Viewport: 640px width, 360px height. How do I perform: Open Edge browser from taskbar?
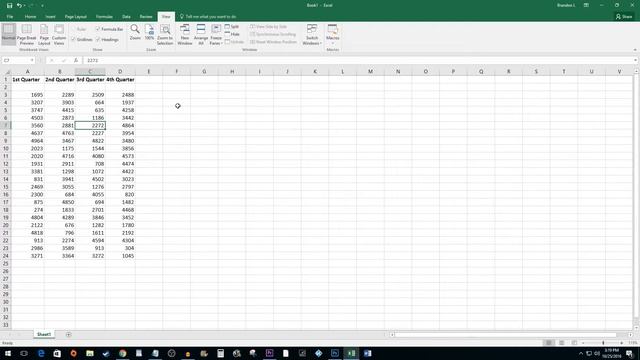[41, 353]
